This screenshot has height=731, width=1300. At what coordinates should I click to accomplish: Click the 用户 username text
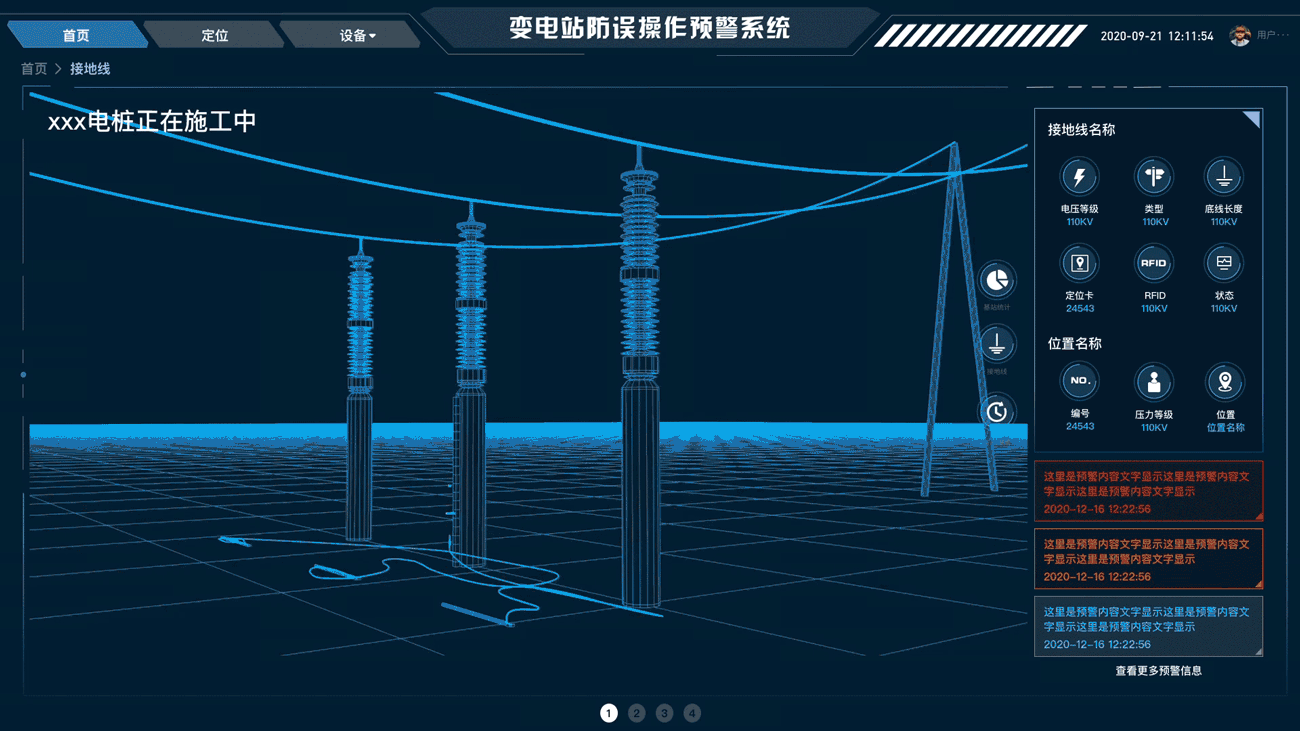1273,35
